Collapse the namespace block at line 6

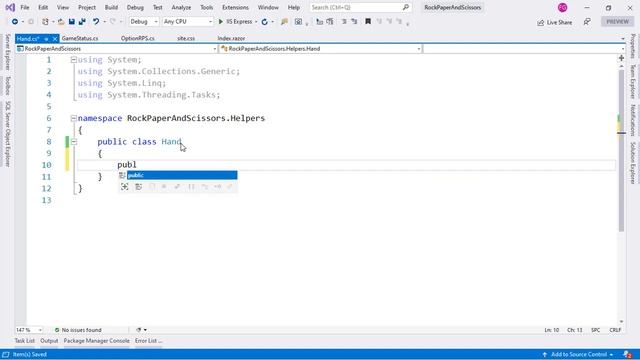73,118
